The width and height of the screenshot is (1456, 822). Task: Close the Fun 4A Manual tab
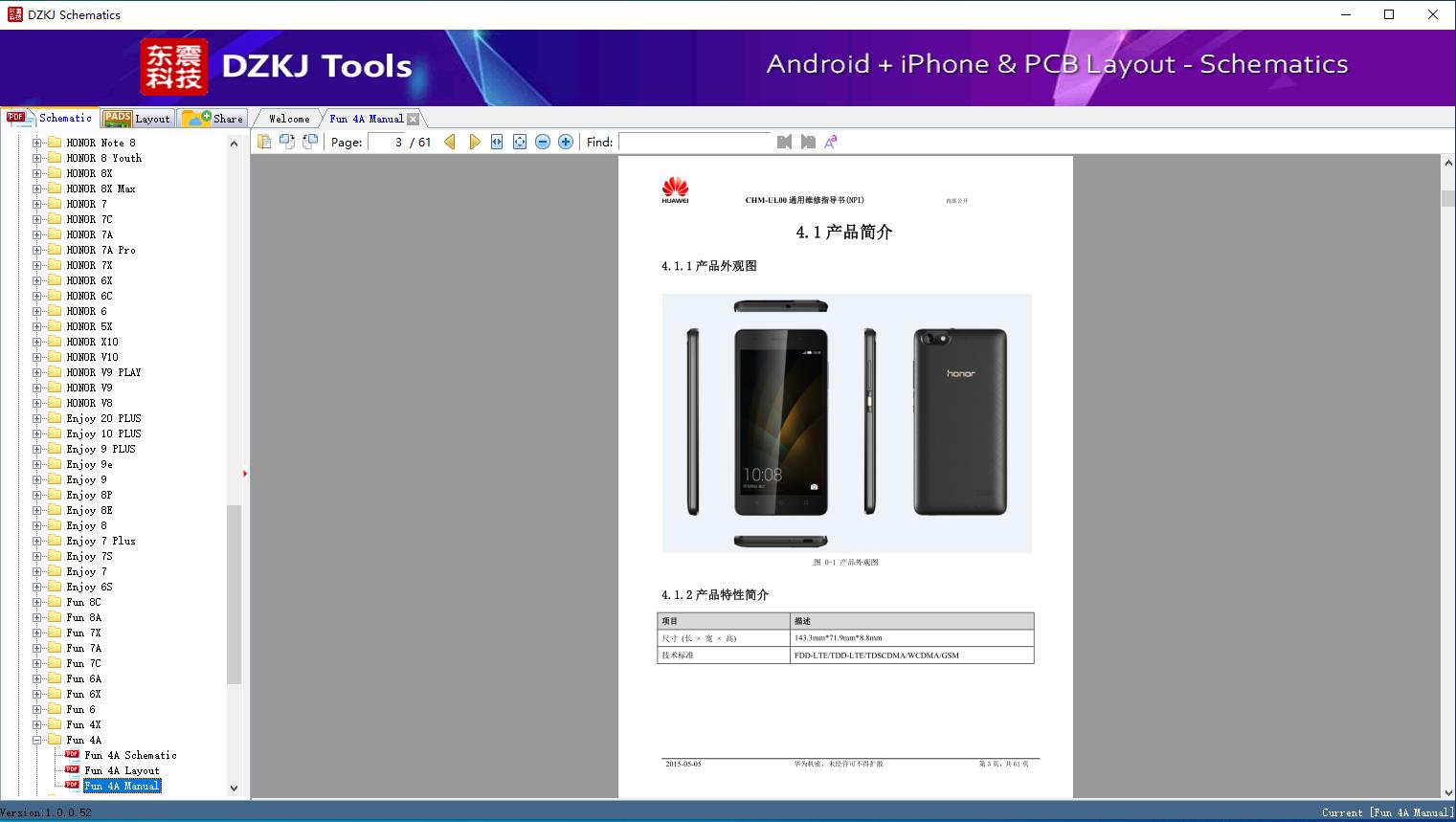(413, 119)
